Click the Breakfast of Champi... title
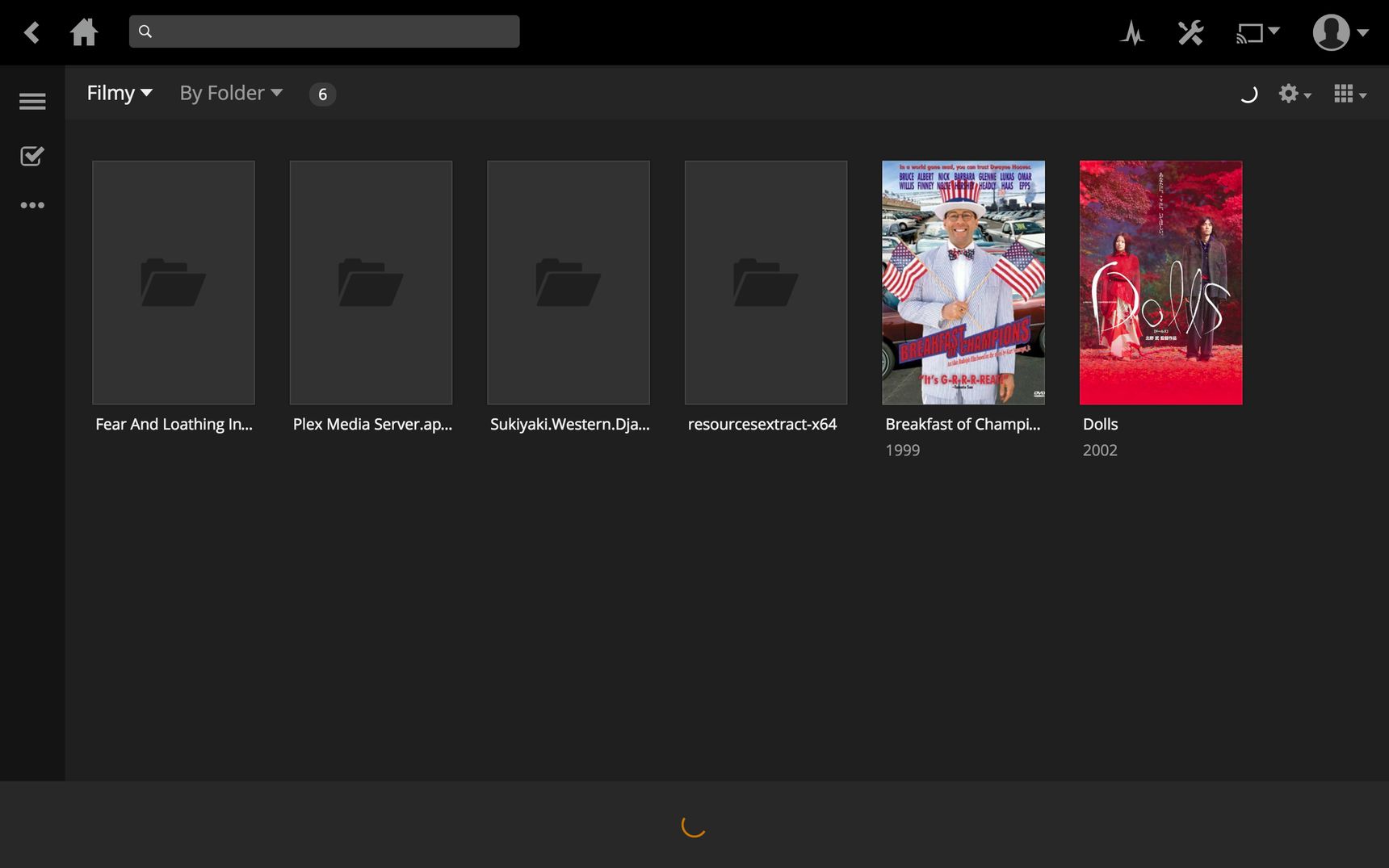 tap(963, 424)
